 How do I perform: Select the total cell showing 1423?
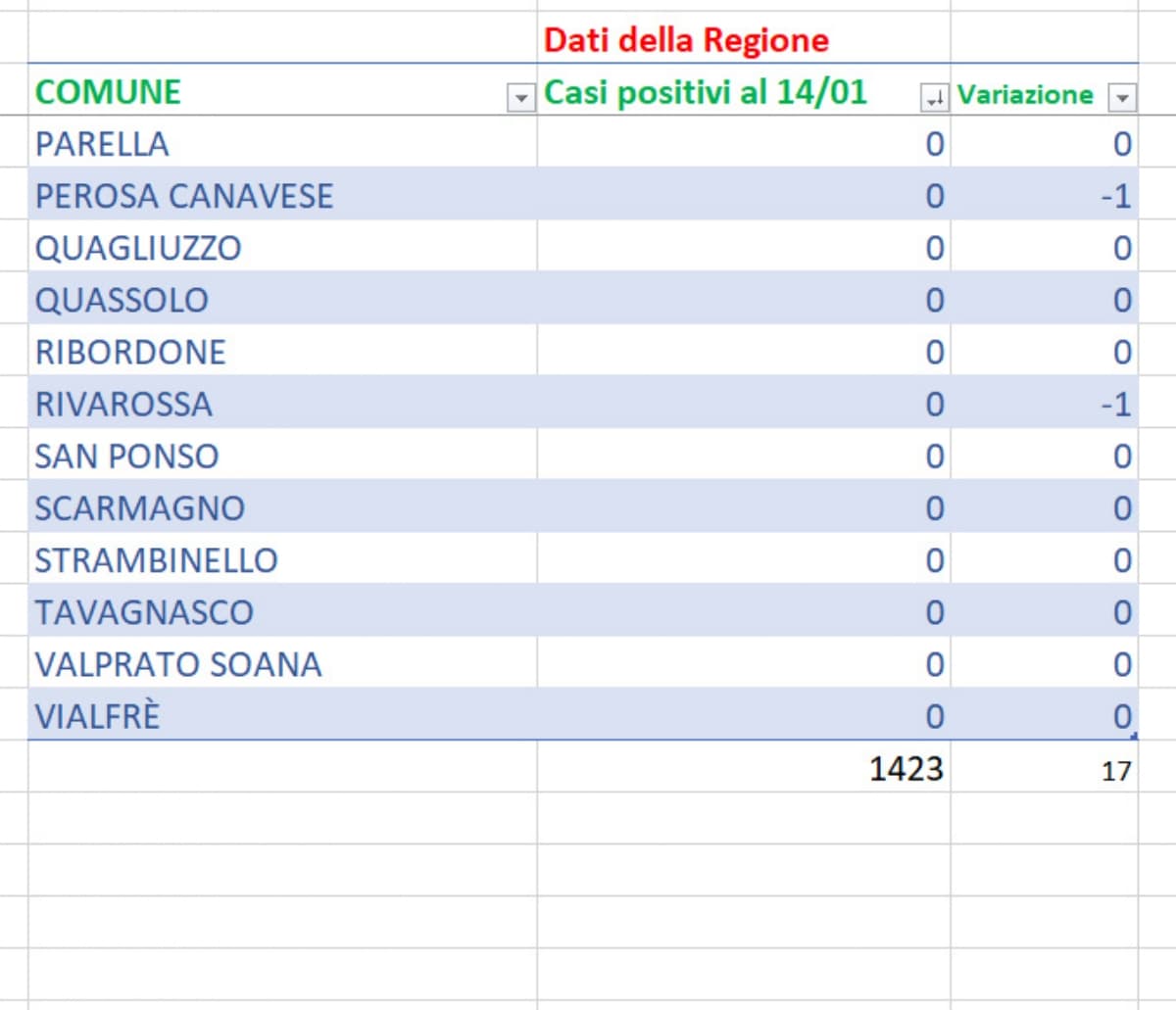[906, 769]
